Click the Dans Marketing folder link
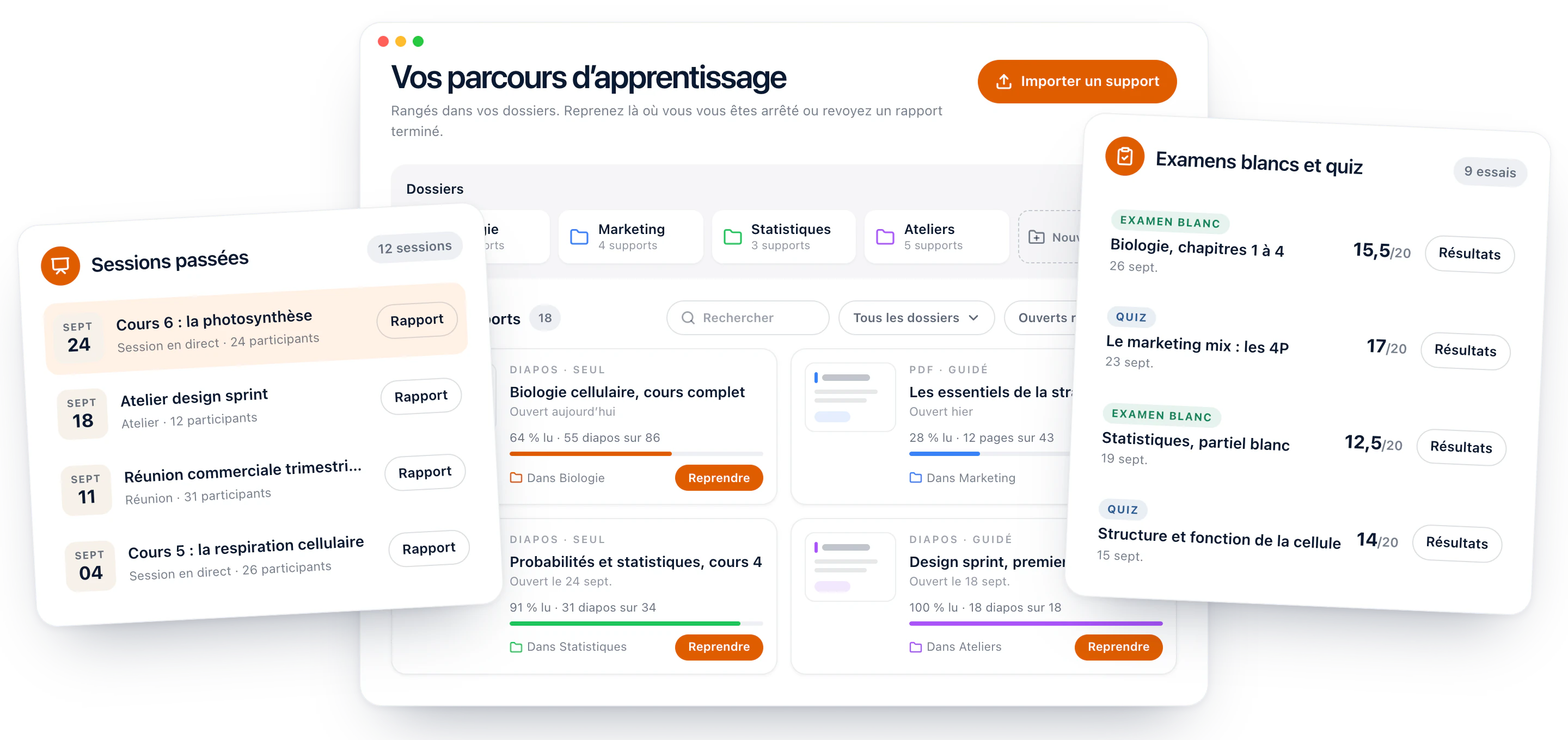 (x=961, y=478)
